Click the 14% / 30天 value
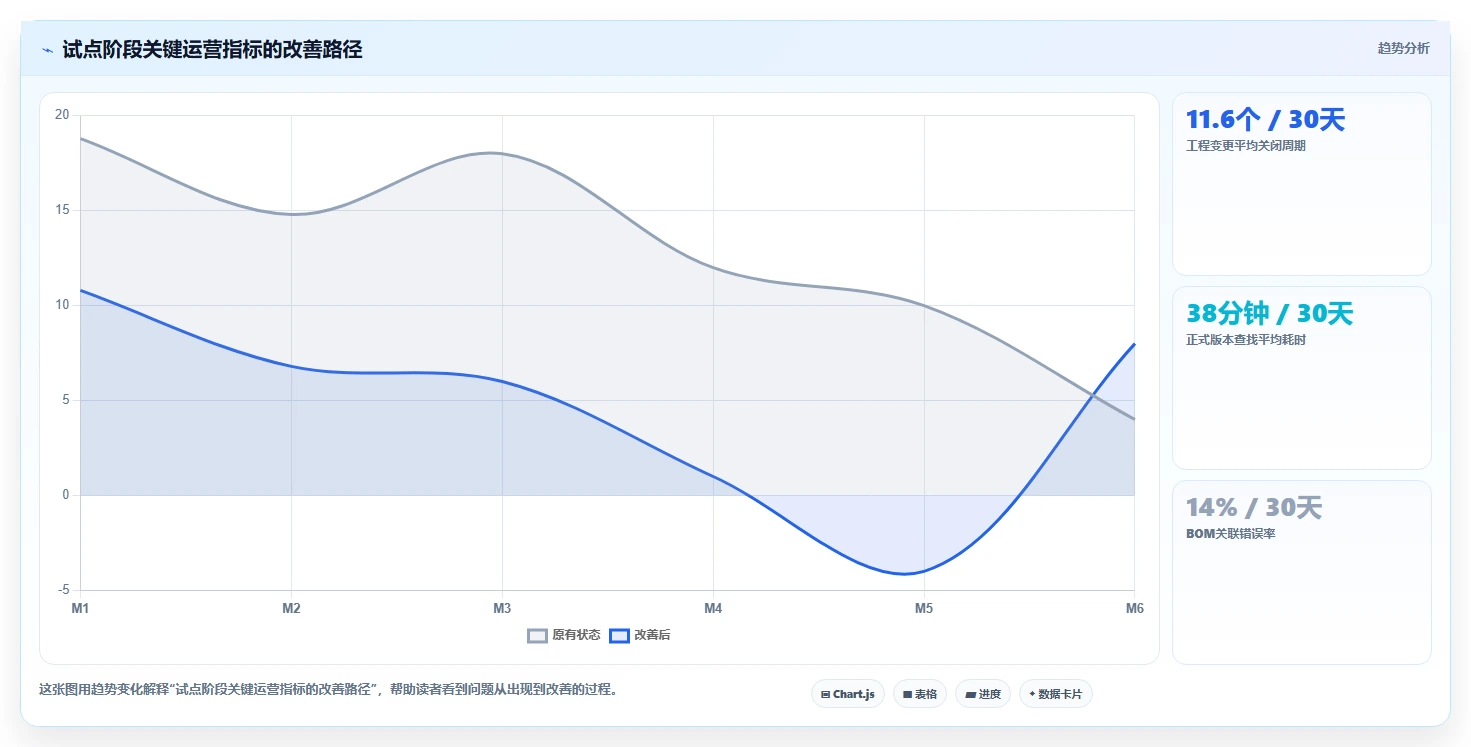The height and width of the screenshot is (747, 1471). (x=1254, y=508)
